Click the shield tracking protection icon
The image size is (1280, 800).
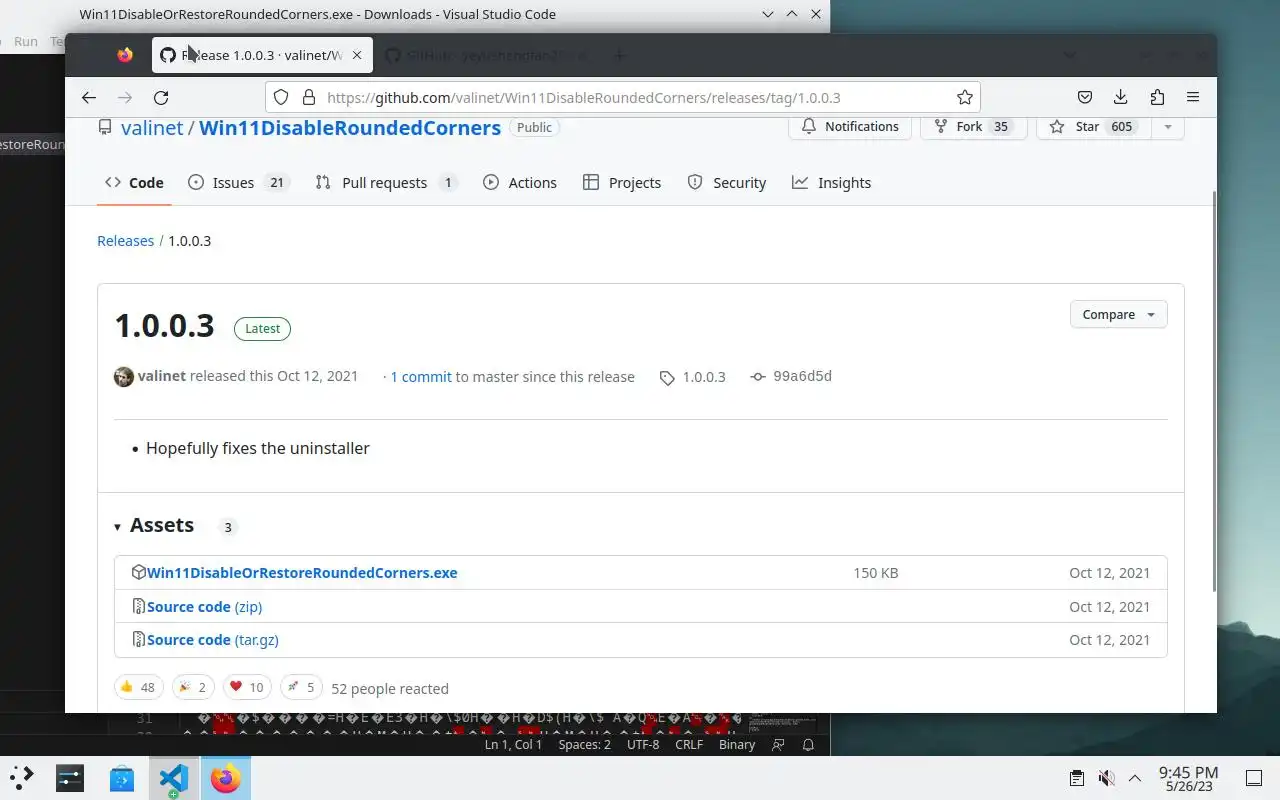pos(281,97)
